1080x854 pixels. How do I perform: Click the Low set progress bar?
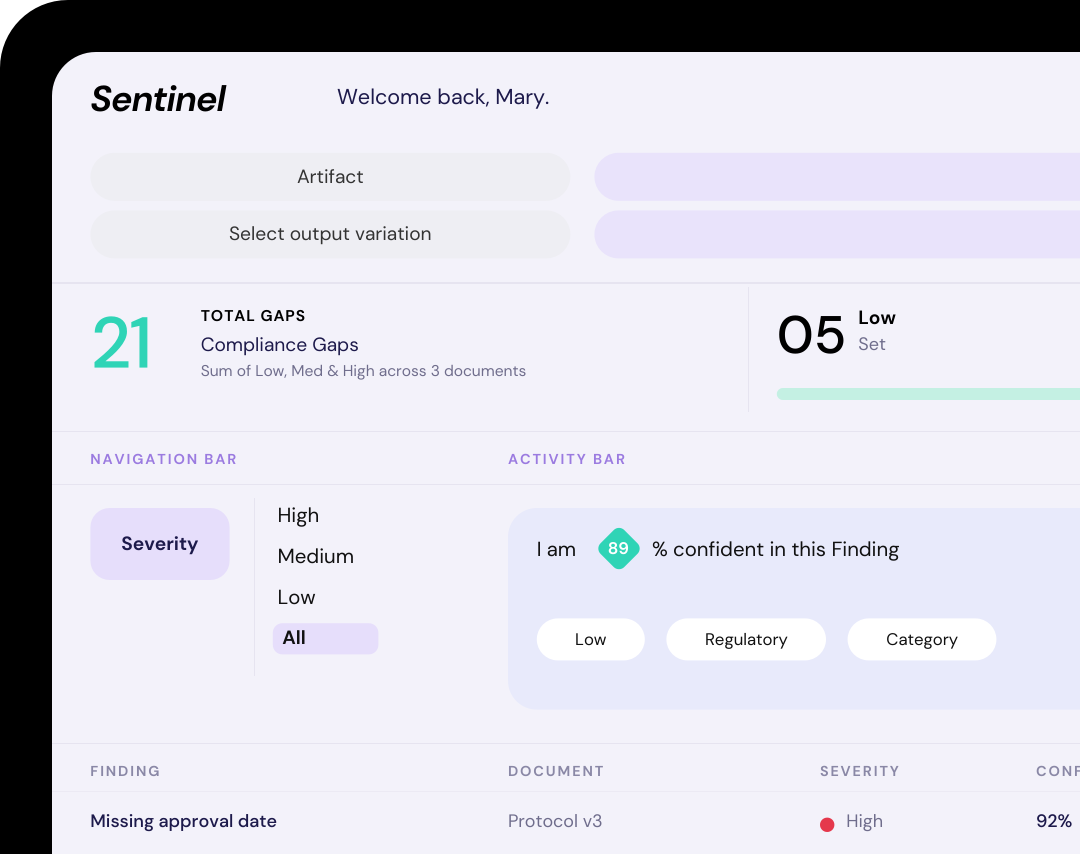pos(928,394)
